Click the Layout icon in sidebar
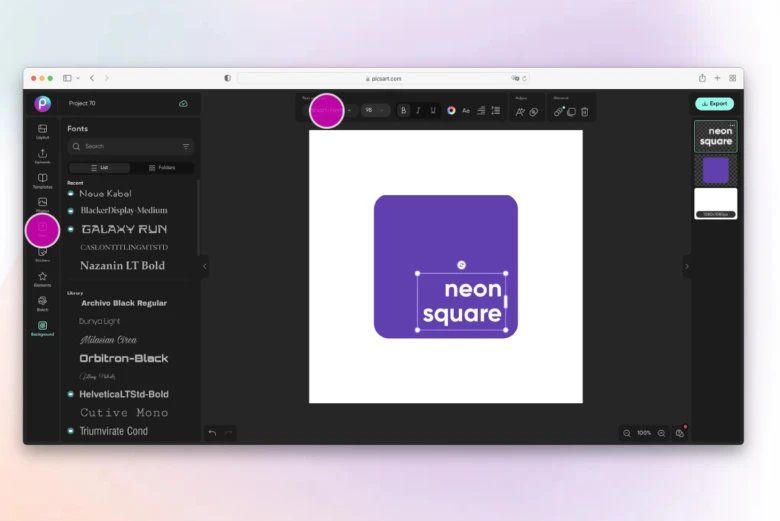The image size is (780, 521). (x=42, y=130)
